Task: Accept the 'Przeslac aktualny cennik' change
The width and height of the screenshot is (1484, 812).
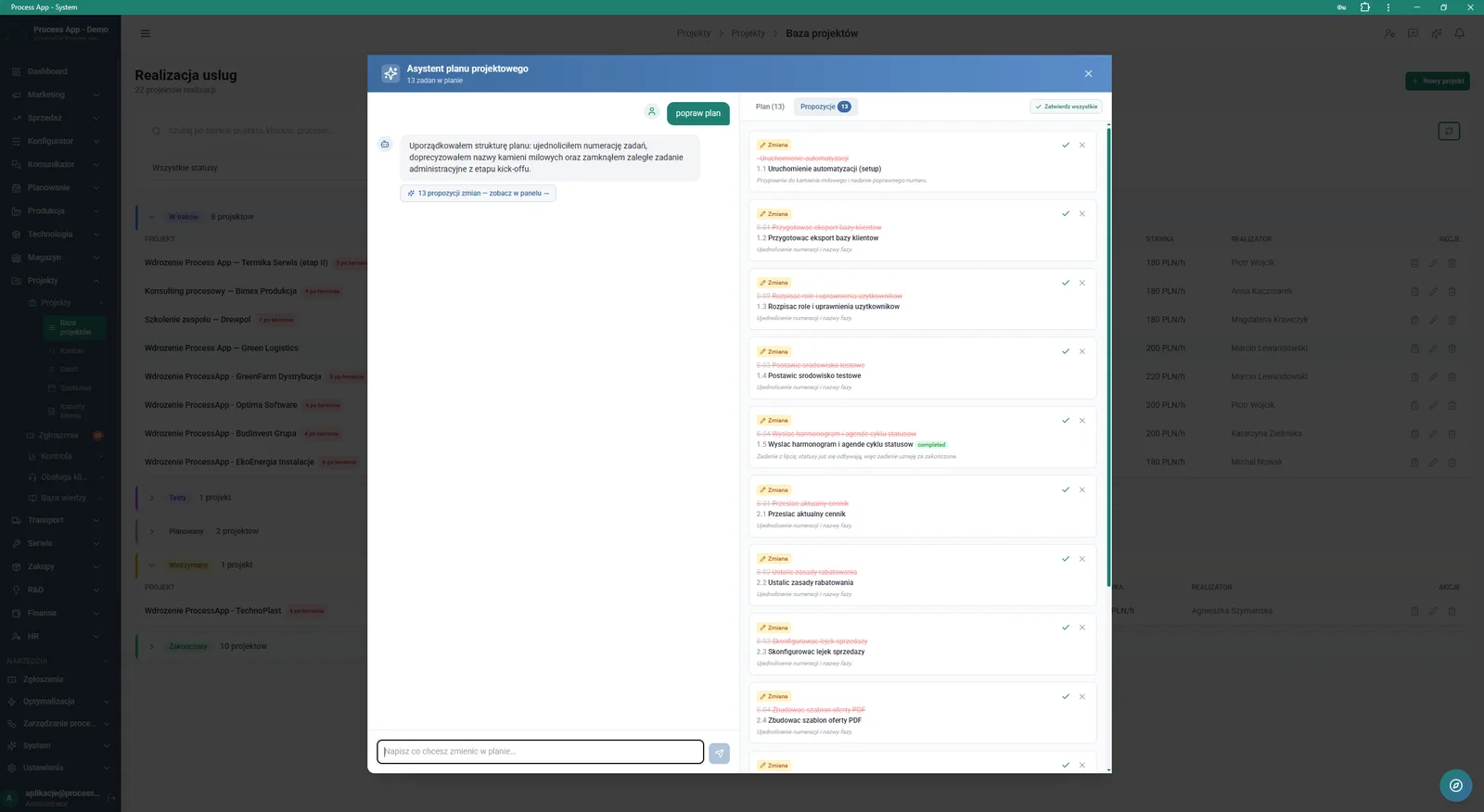Action: pos(1066,490)
